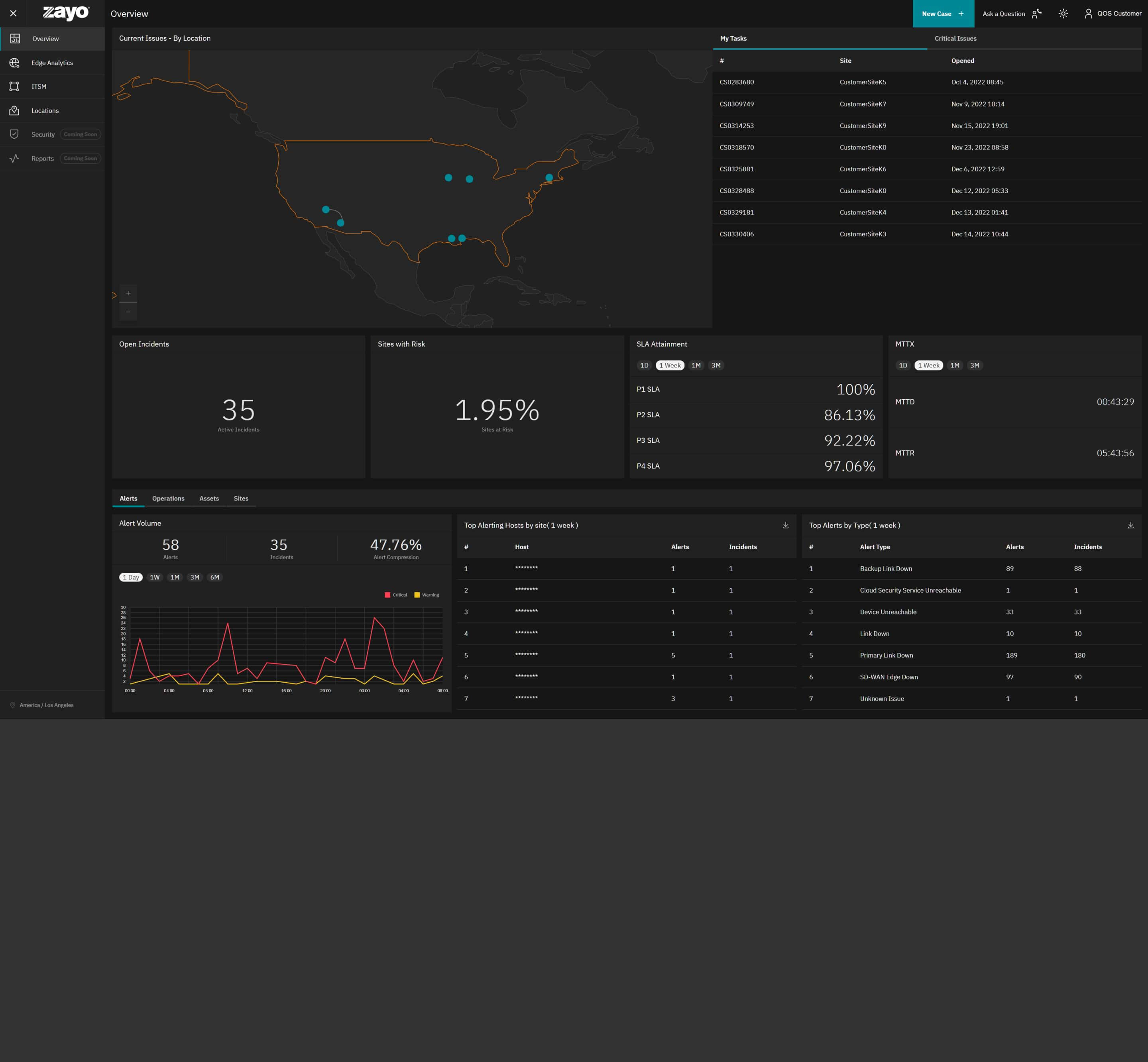1148x1062 pixels.
Task: Click the Overview dashboard icon in sidebar
Action: (15, 39)
